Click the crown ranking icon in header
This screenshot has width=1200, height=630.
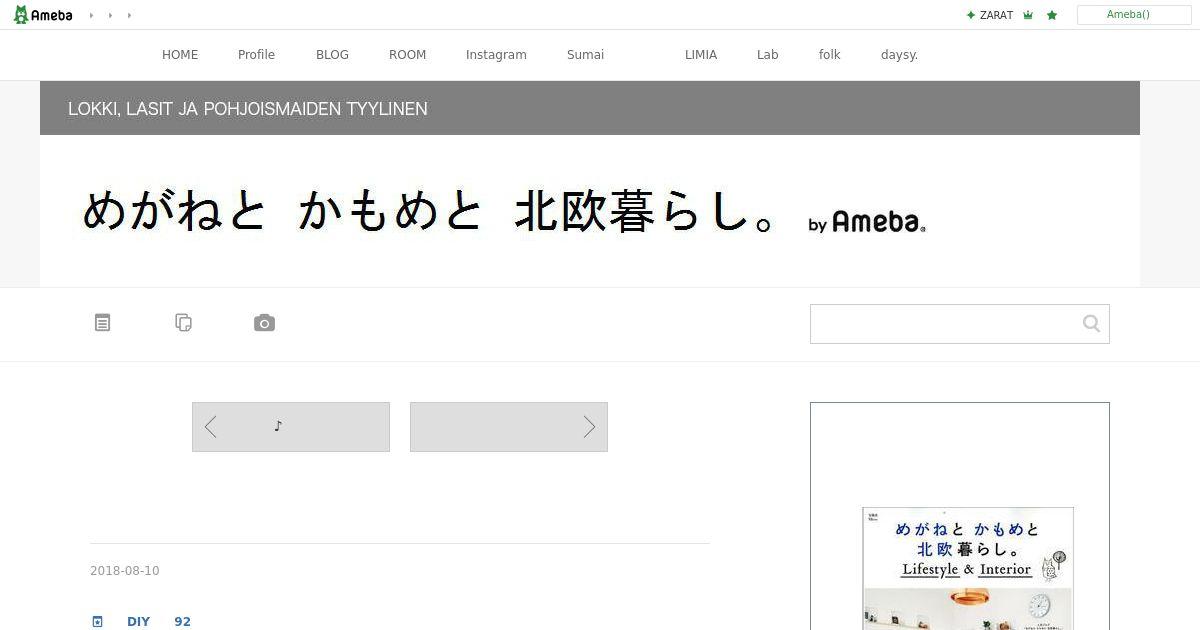tap(1028, 15)
